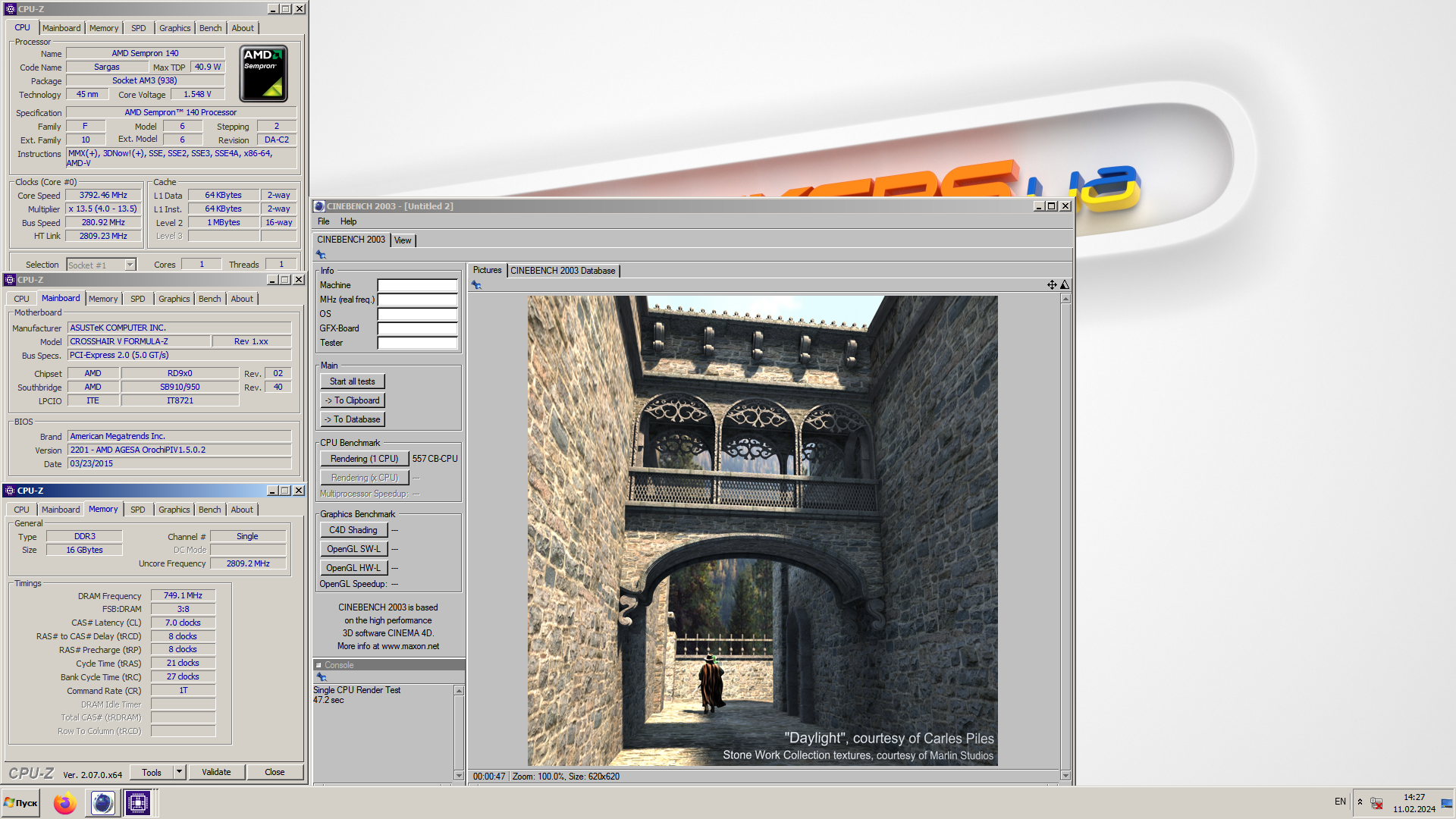The image size is (1456, 819).
Task: Click the AMD Sempron logo in CPU-Z
Action: [263, 74]
